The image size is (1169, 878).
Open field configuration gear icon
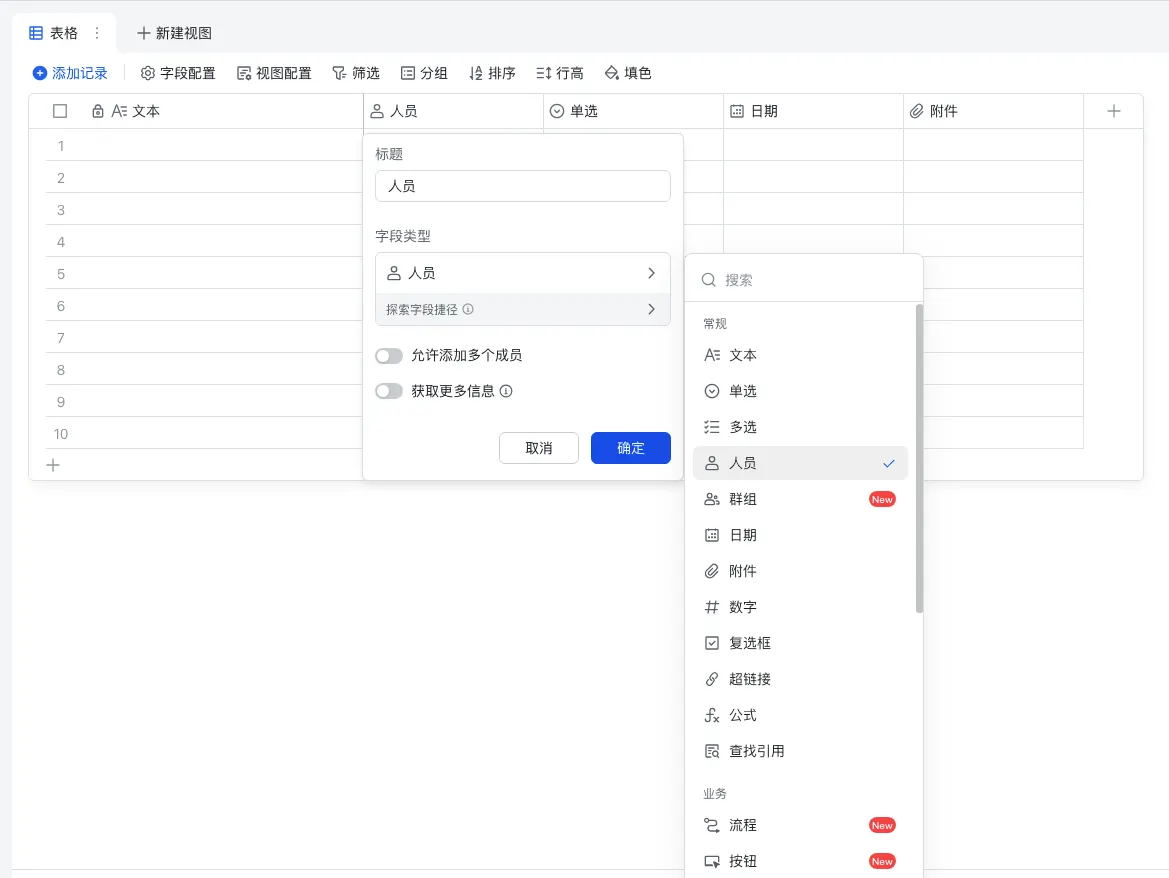tap(148, 73)
